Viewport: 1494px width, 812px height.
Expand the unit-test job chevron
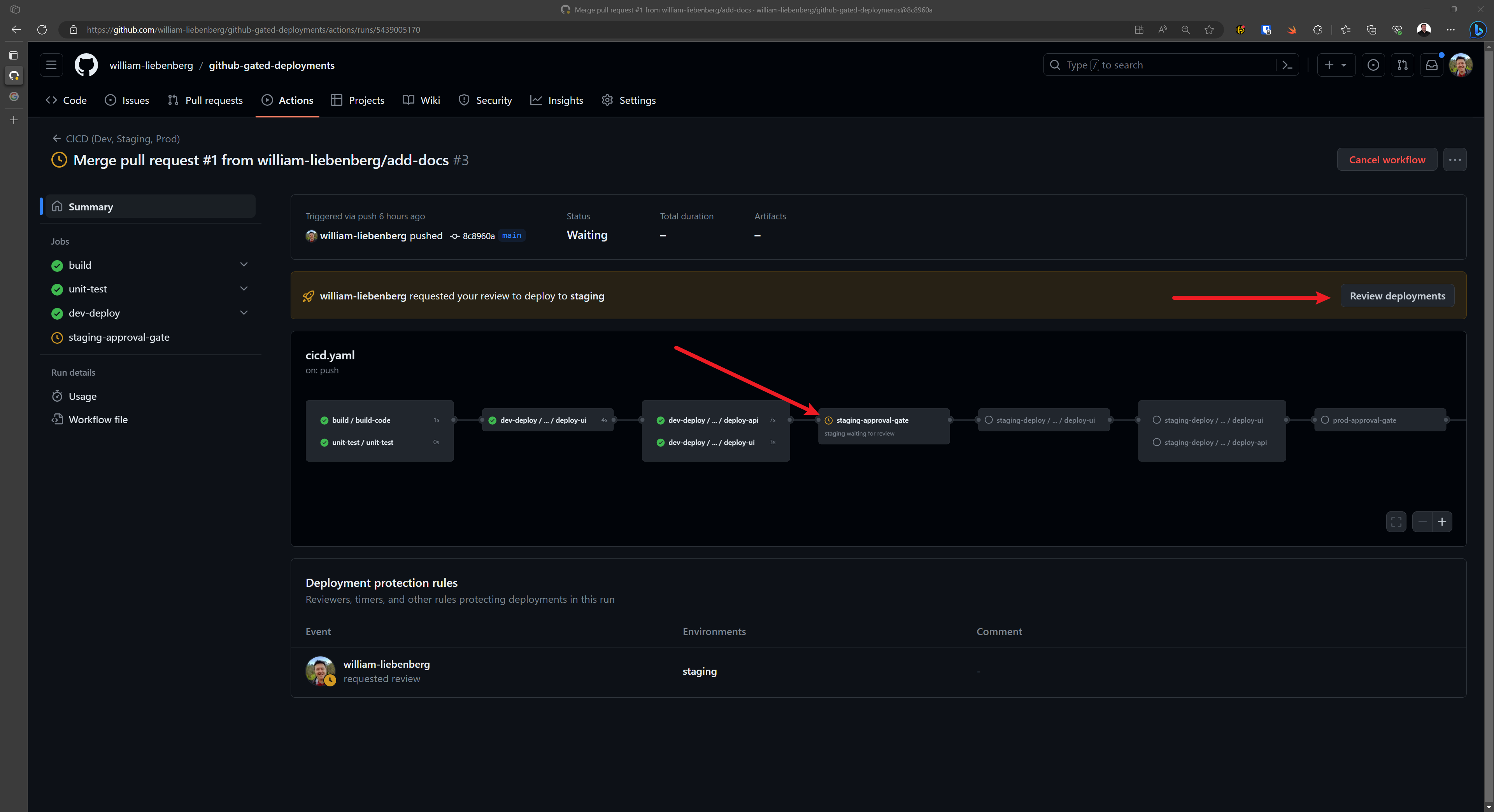pyautogui.click(x=244, y=289)
